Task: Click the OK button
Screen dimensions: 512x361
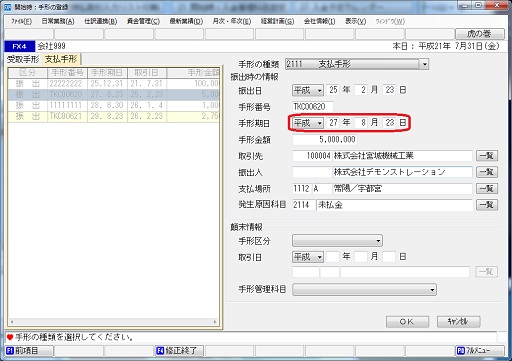Action: [407, 322]
